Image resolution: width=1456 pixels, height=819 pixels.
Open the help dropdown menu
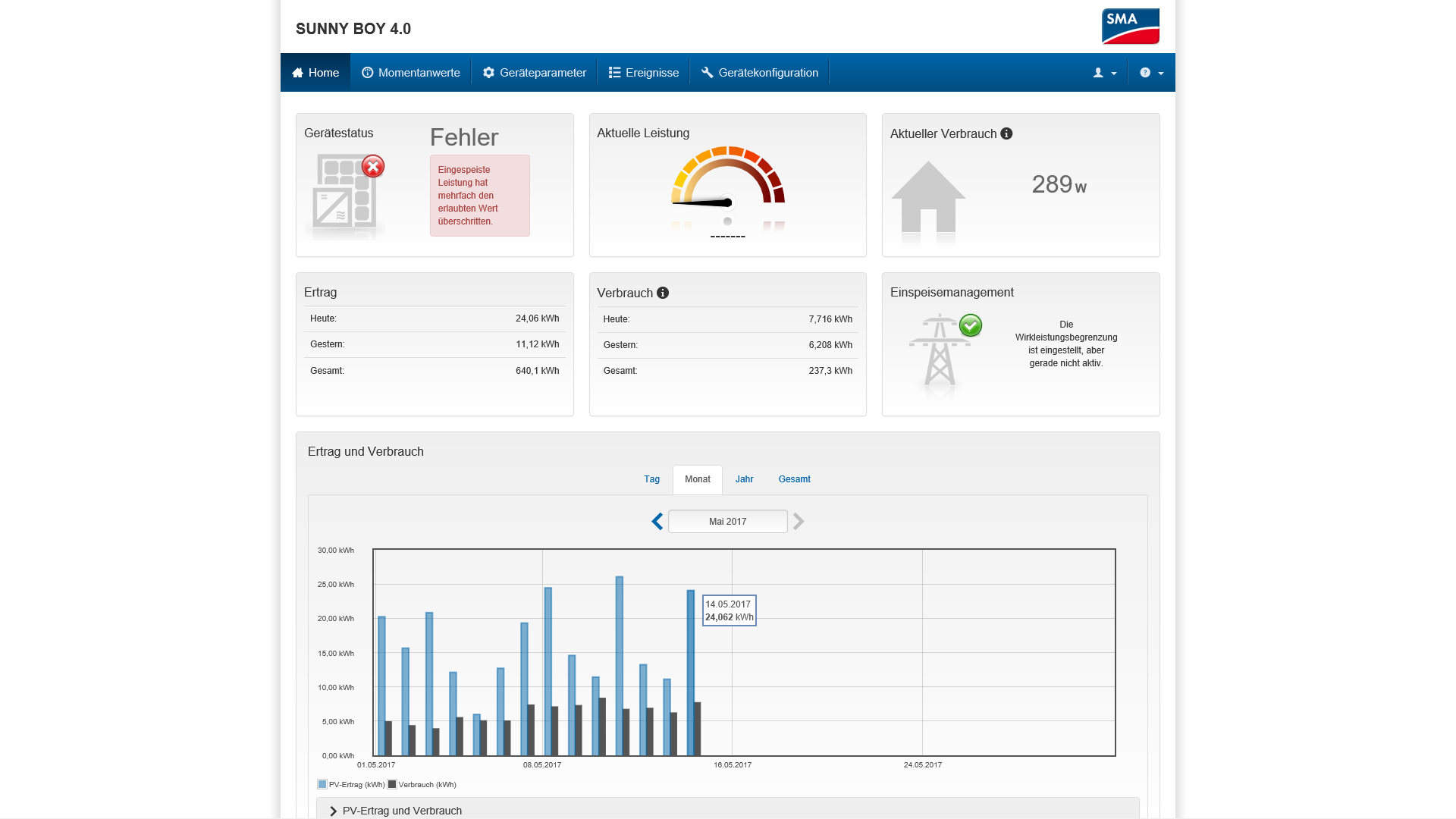tap(1151, 73)
